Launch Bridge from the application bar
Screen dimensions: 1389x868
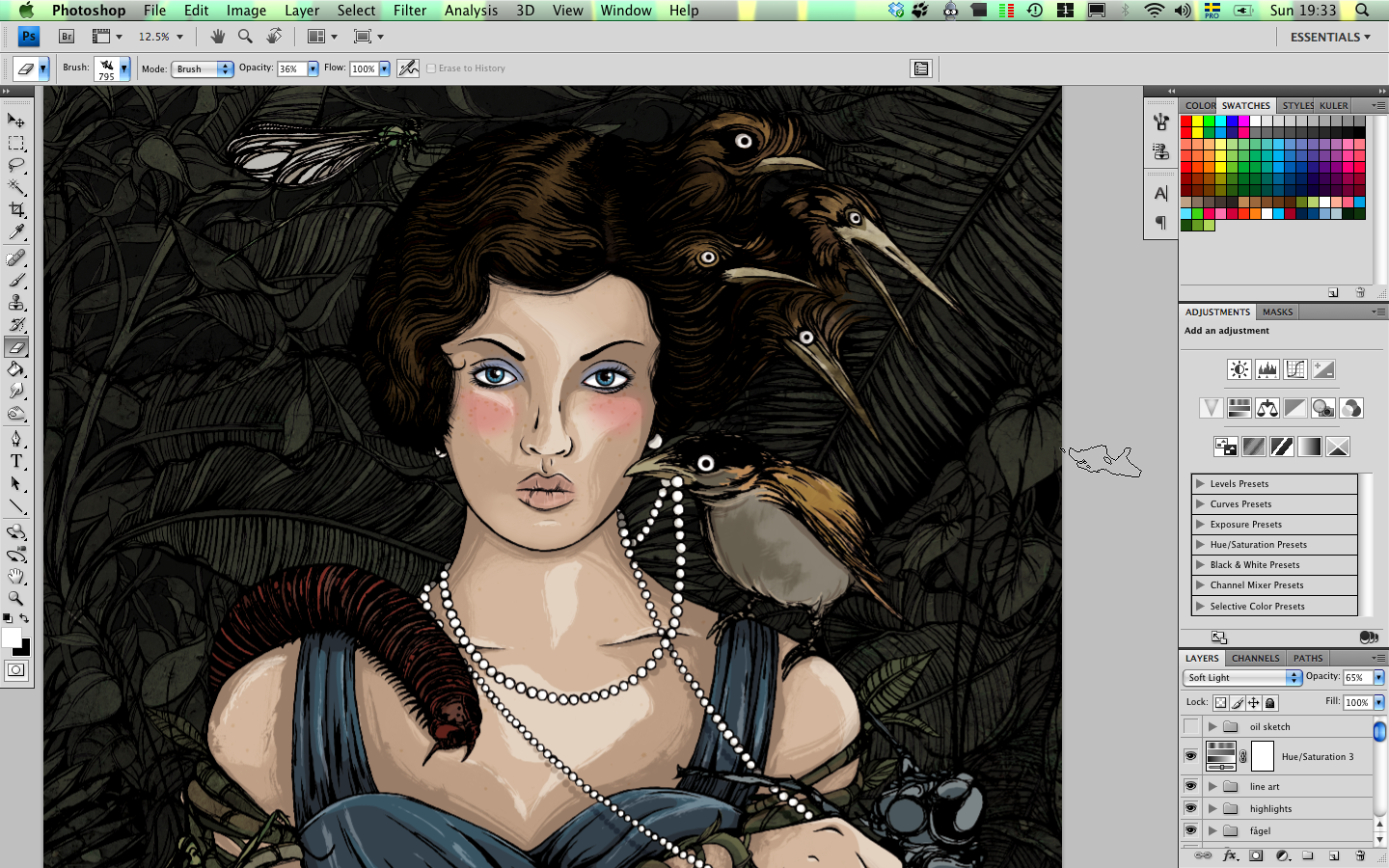pos(67,37)
